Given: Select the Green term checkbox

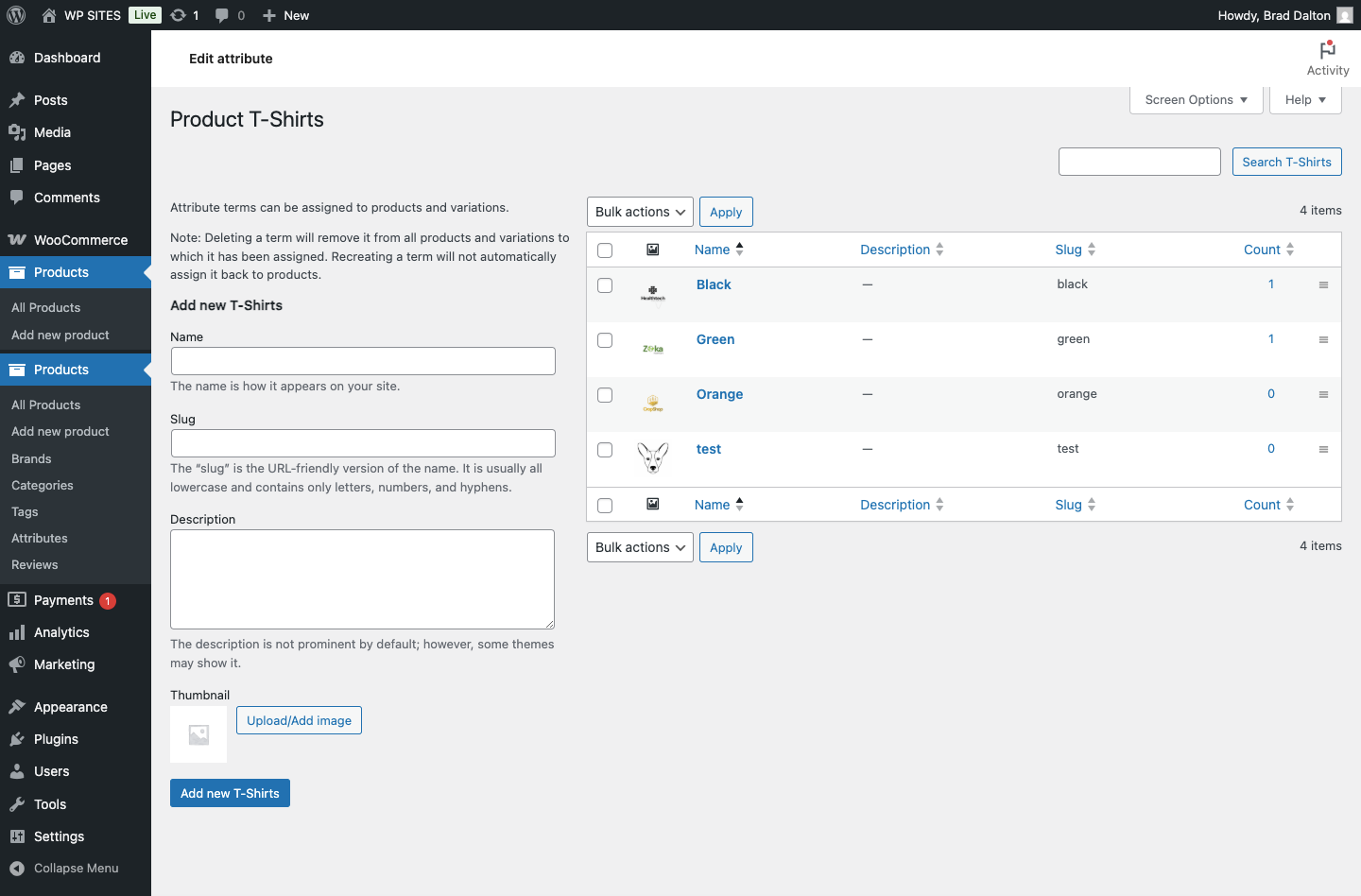Looking at the screenshot, I should (605, 340).
